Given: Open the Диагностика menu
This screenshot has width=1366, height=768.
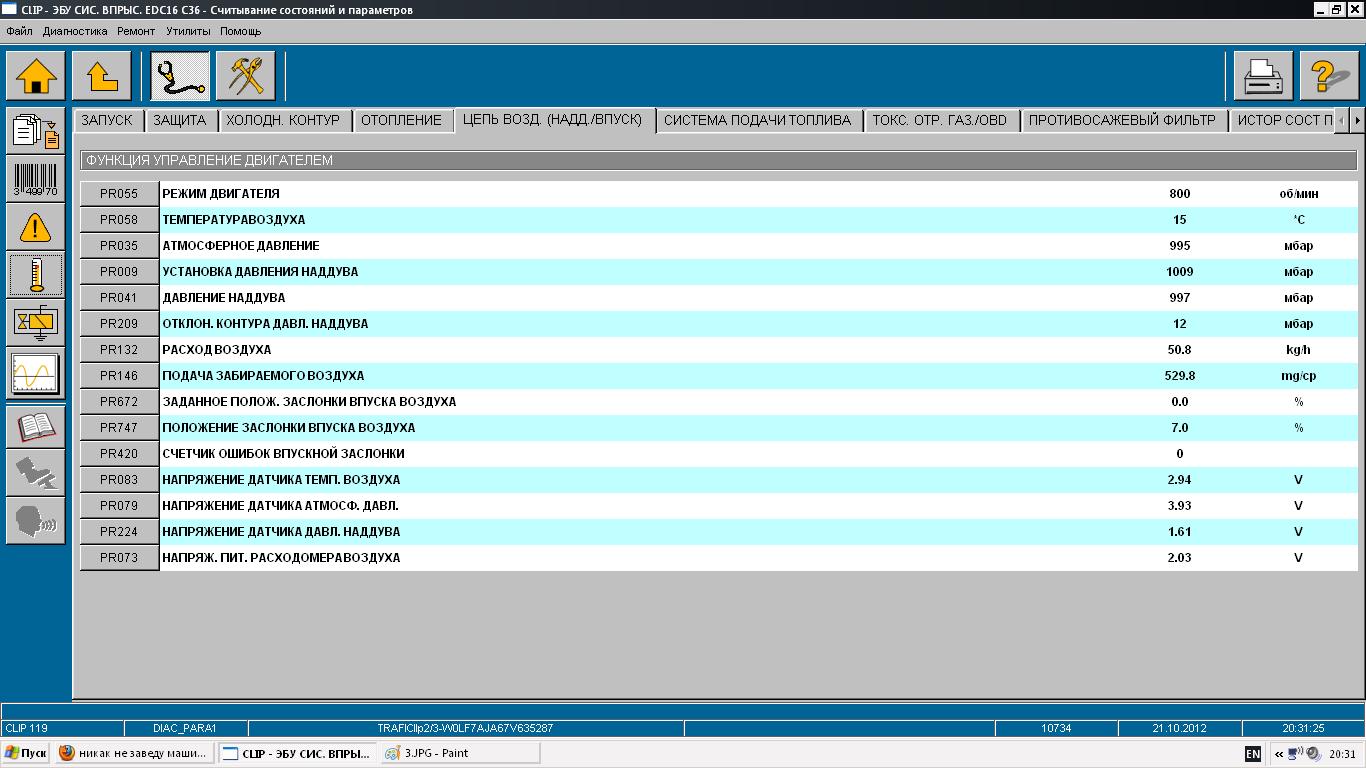Looking at the screenshot, I should [x=75, y=31].
